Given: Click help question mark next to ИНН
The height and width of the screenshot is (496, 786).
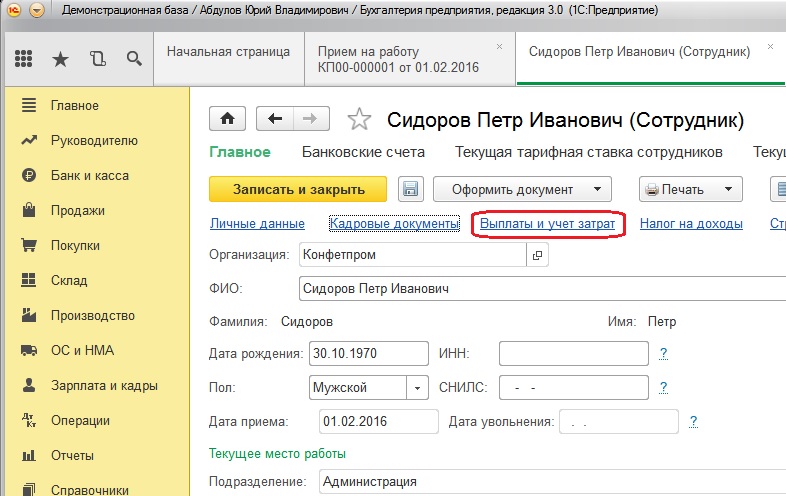Looking at the screenshot, I should tap(663, 353).
